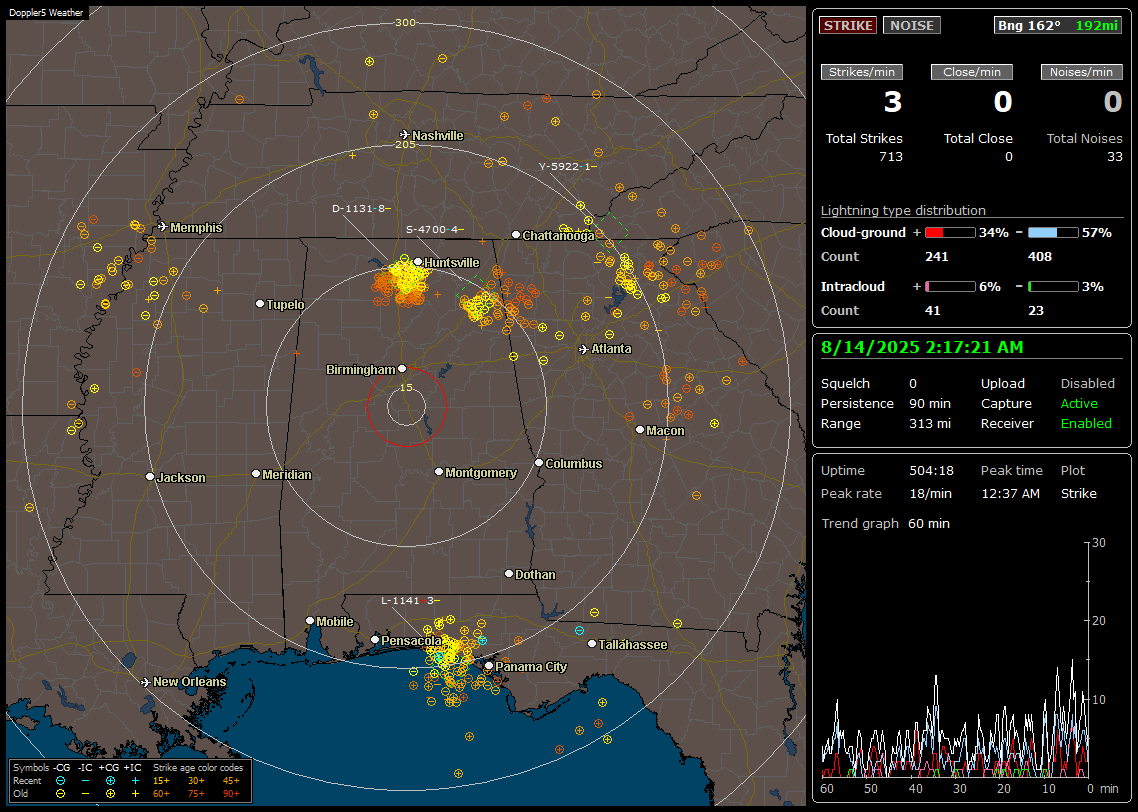Click the Doppler5 Weather title label
Screen dimensions: 1138x812
point(46,12)
